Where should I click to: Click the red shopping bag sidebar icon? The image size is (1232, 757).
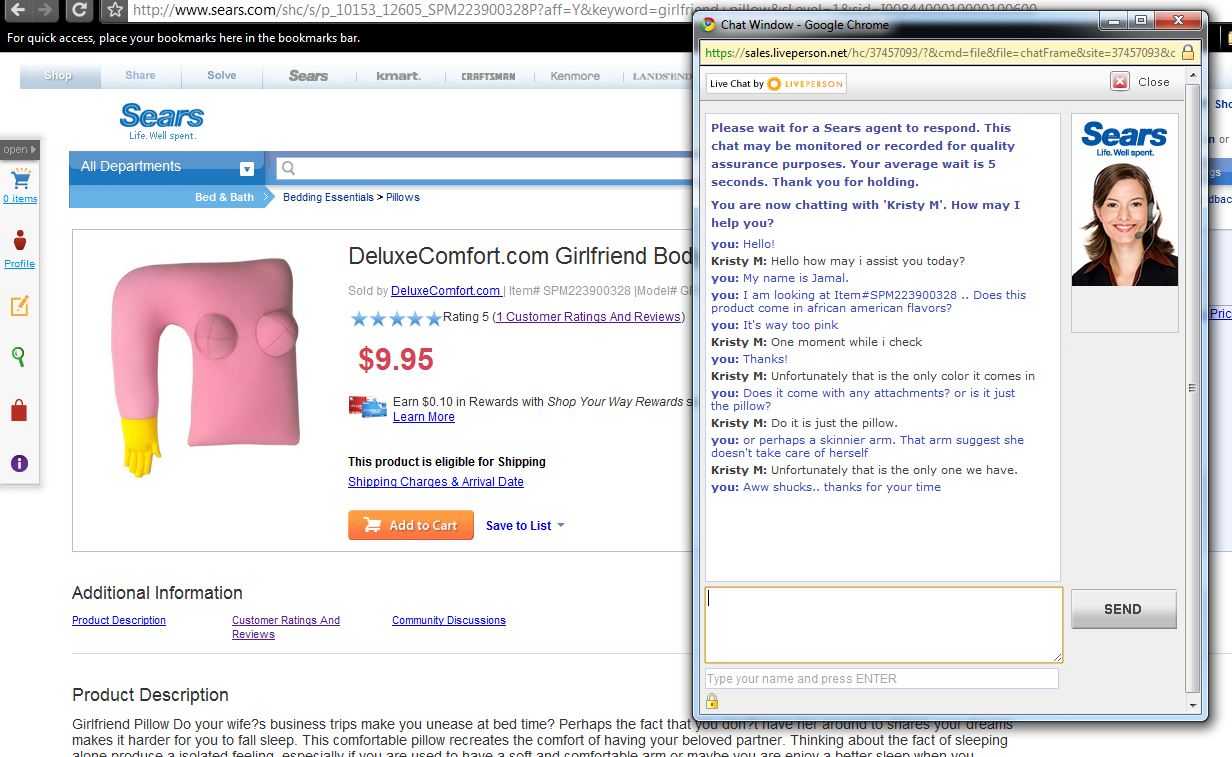[19, 410]
